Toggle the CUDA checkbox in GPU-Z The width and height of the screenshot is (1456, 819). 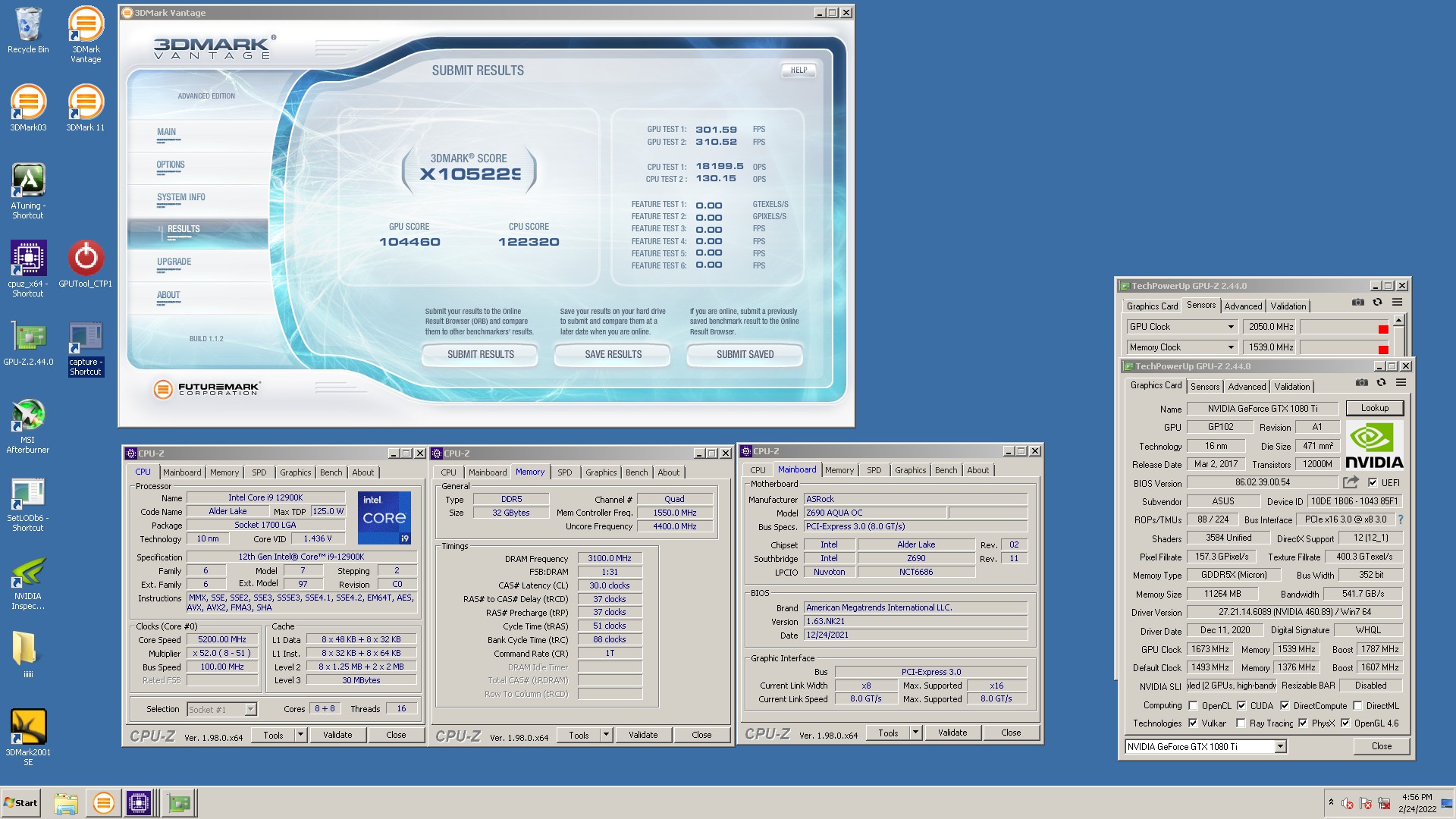tap(1241, 706)
